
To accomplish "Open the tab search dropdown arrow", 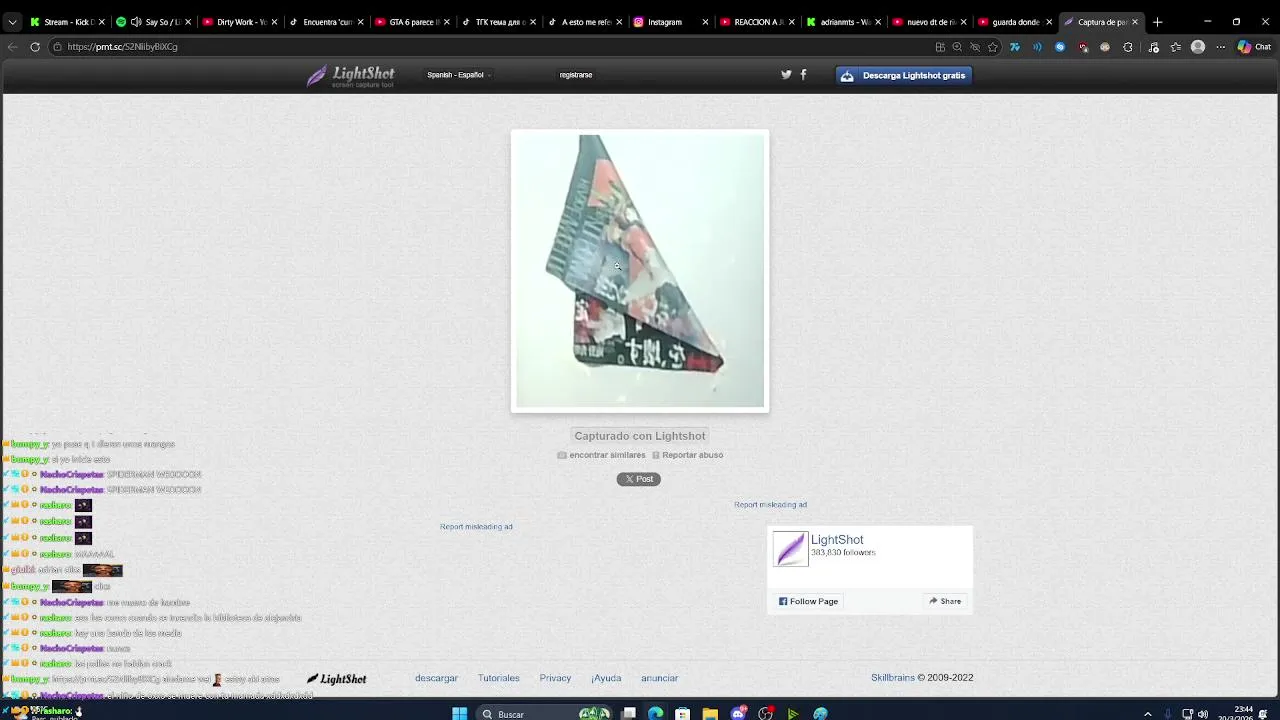I will point(12,22).
